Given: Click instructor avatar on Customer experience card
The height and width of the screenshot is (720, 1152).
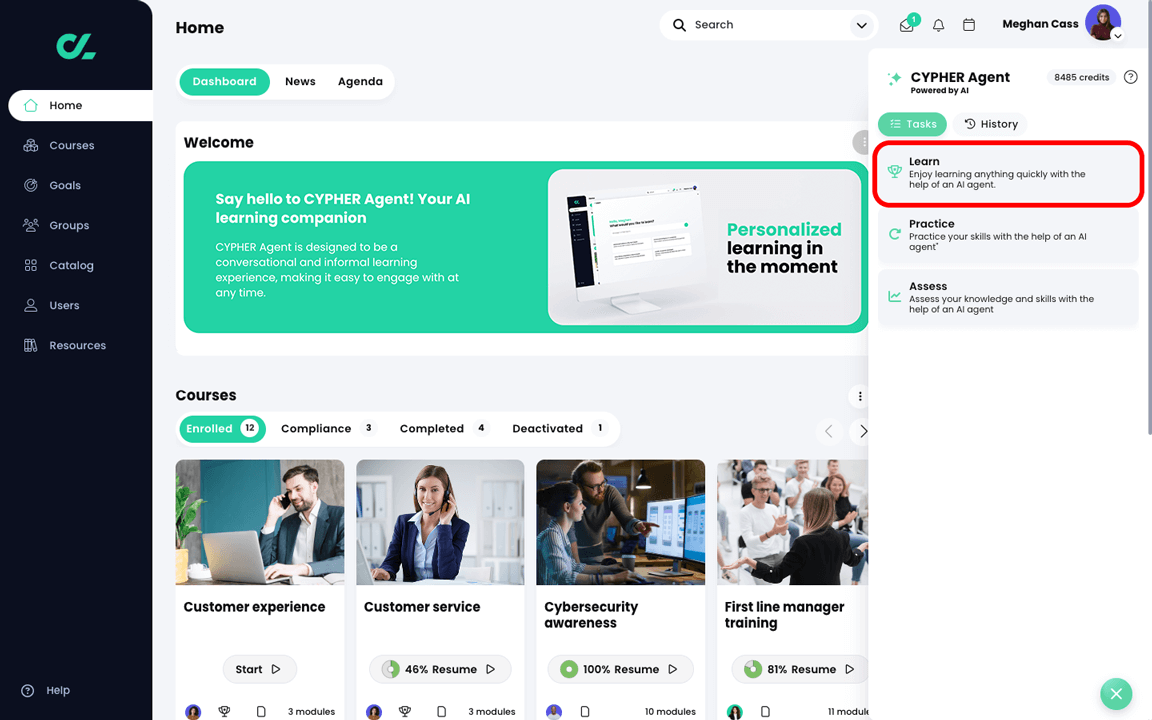Looking at the screenshot, I should click(193, 711).
